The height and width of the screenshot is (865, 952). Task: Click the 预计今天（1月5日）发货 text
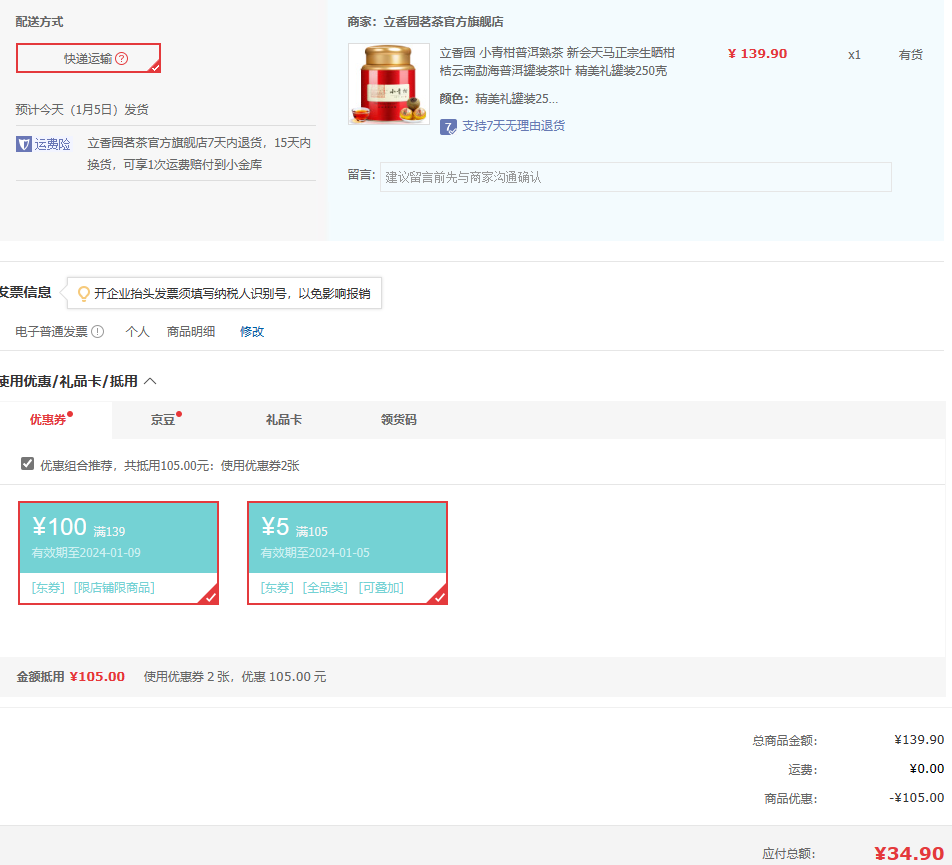pos(82,110)
